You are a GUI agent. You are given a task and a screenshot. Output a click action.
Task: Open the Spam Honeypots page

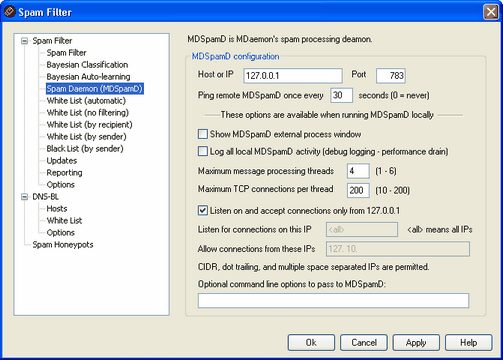63,245
